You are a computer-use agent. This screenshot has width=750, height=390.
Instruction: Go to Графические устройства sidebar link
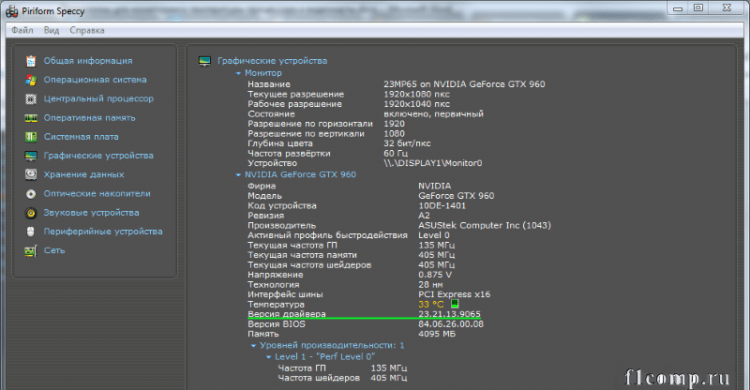[x=99, y=156]
